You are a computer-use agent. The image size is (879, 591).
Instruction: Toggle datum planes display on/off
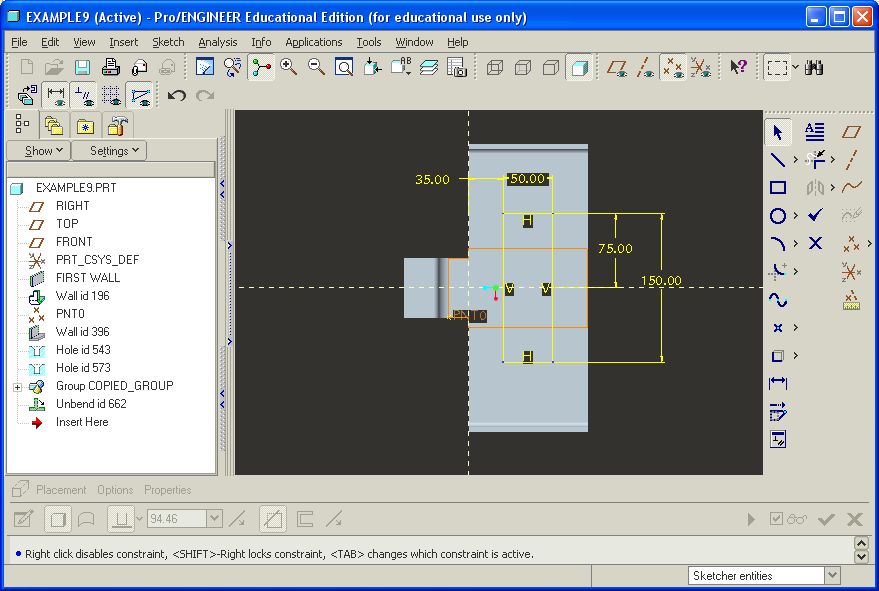[x=618, y=67]
